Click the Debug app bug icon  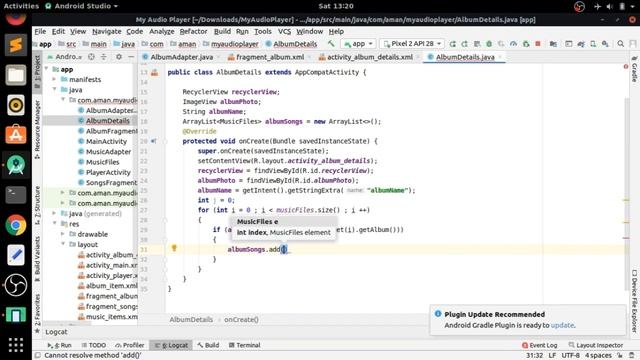(489, 44)
